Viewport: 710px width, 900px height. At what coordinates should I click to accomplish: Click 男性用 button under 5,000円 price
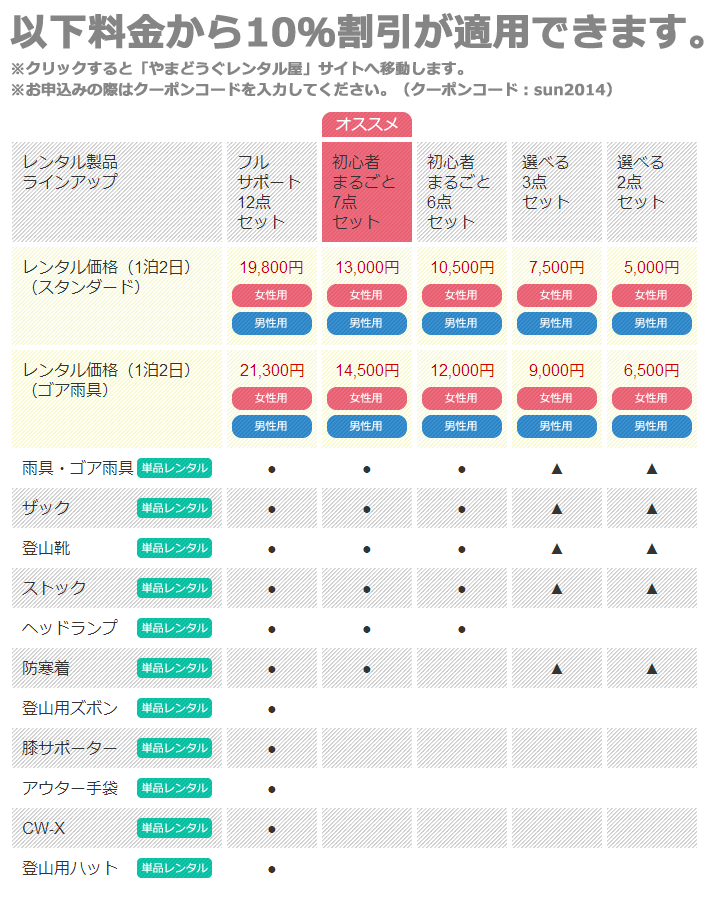[651, 323]
